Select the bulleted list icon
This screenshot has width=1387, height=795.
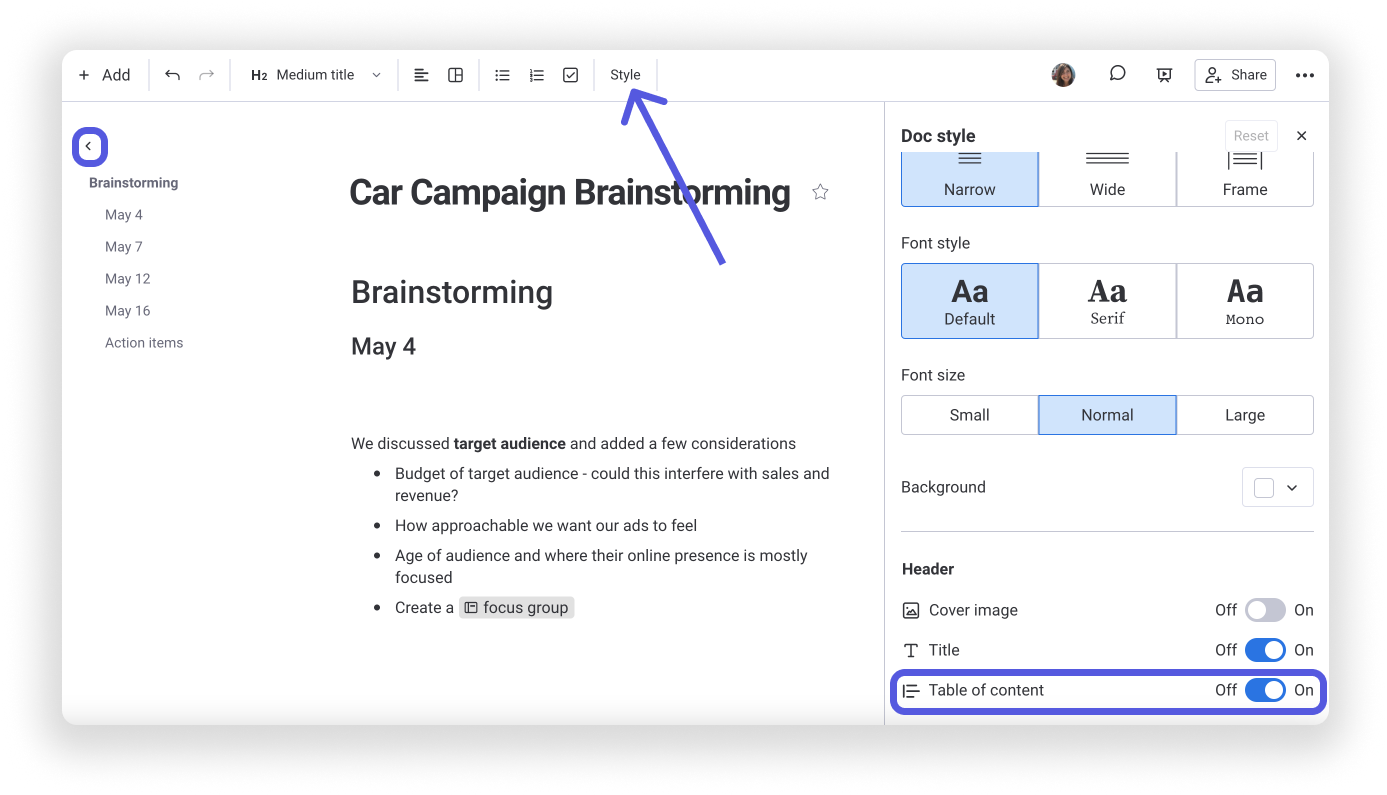pos(502,74)
